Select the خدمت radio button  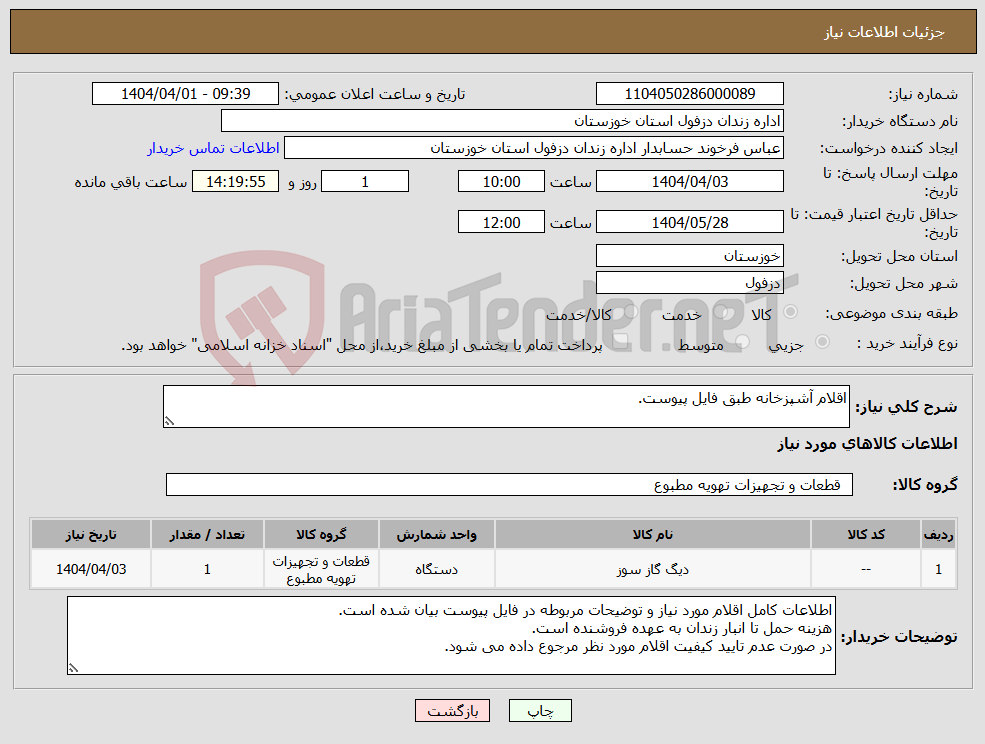[x=720, y=312]
